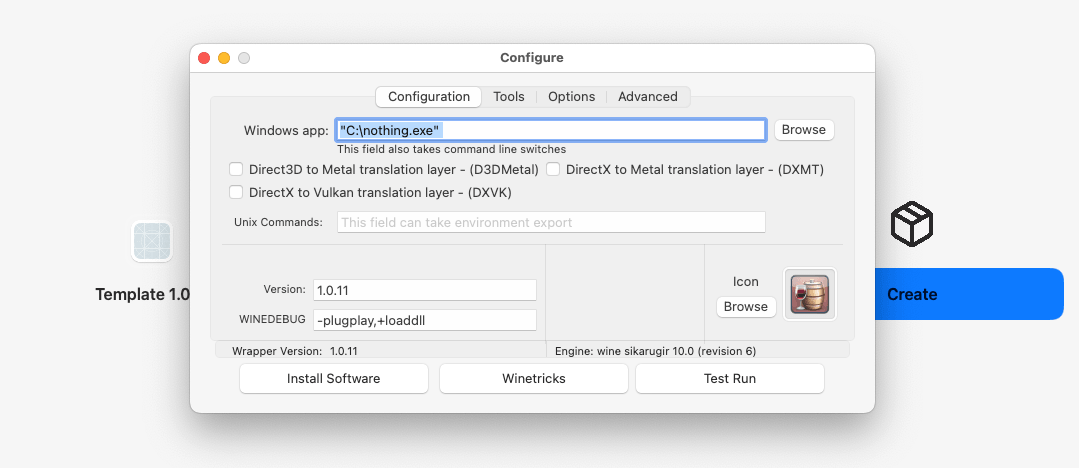
Task: Edit the WINEDEBUG field
Action: (424, 321)
